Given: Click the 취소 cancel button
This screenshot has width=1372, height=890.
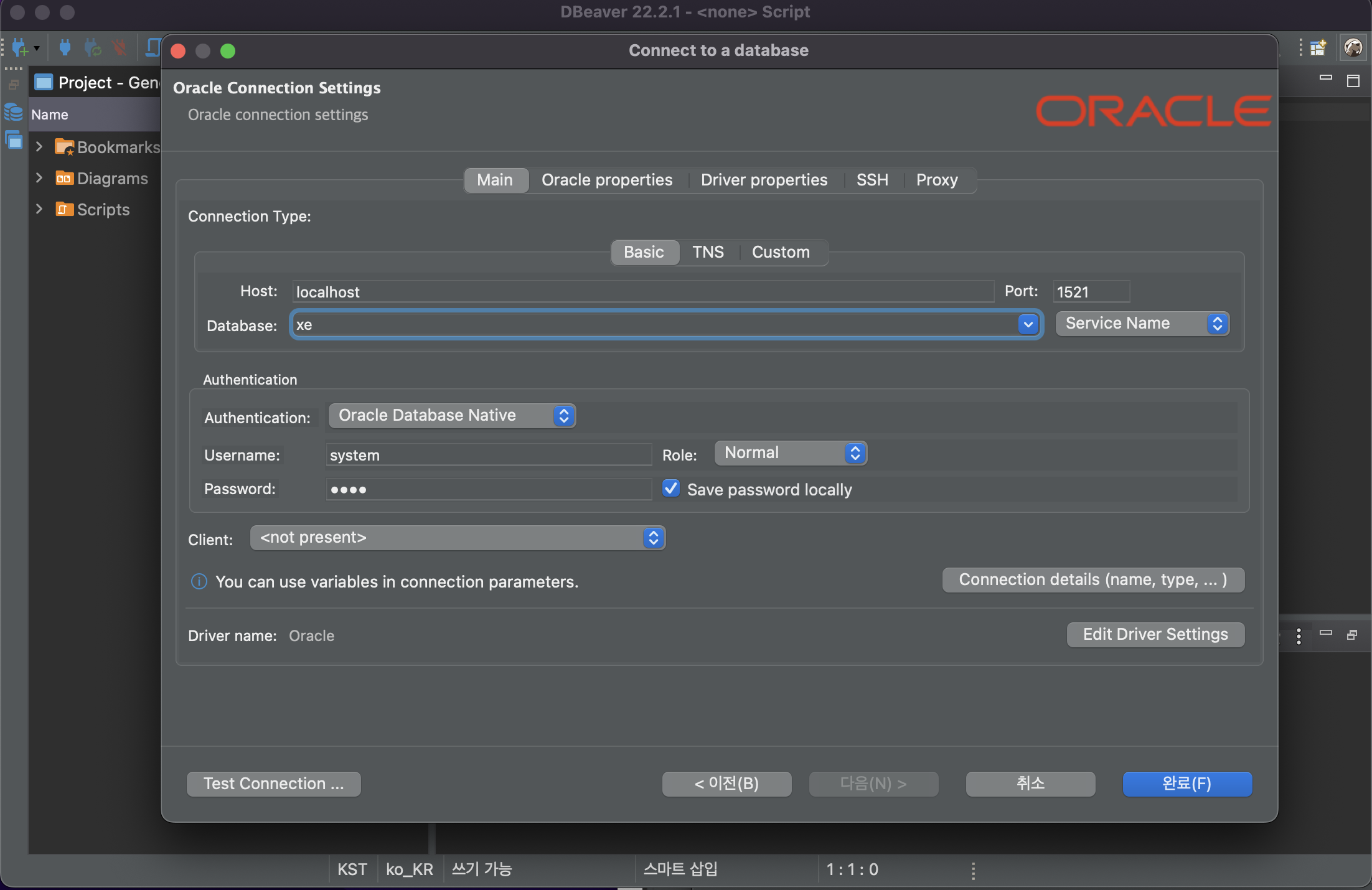Looking at the screenshot, I should (1030, 784).
